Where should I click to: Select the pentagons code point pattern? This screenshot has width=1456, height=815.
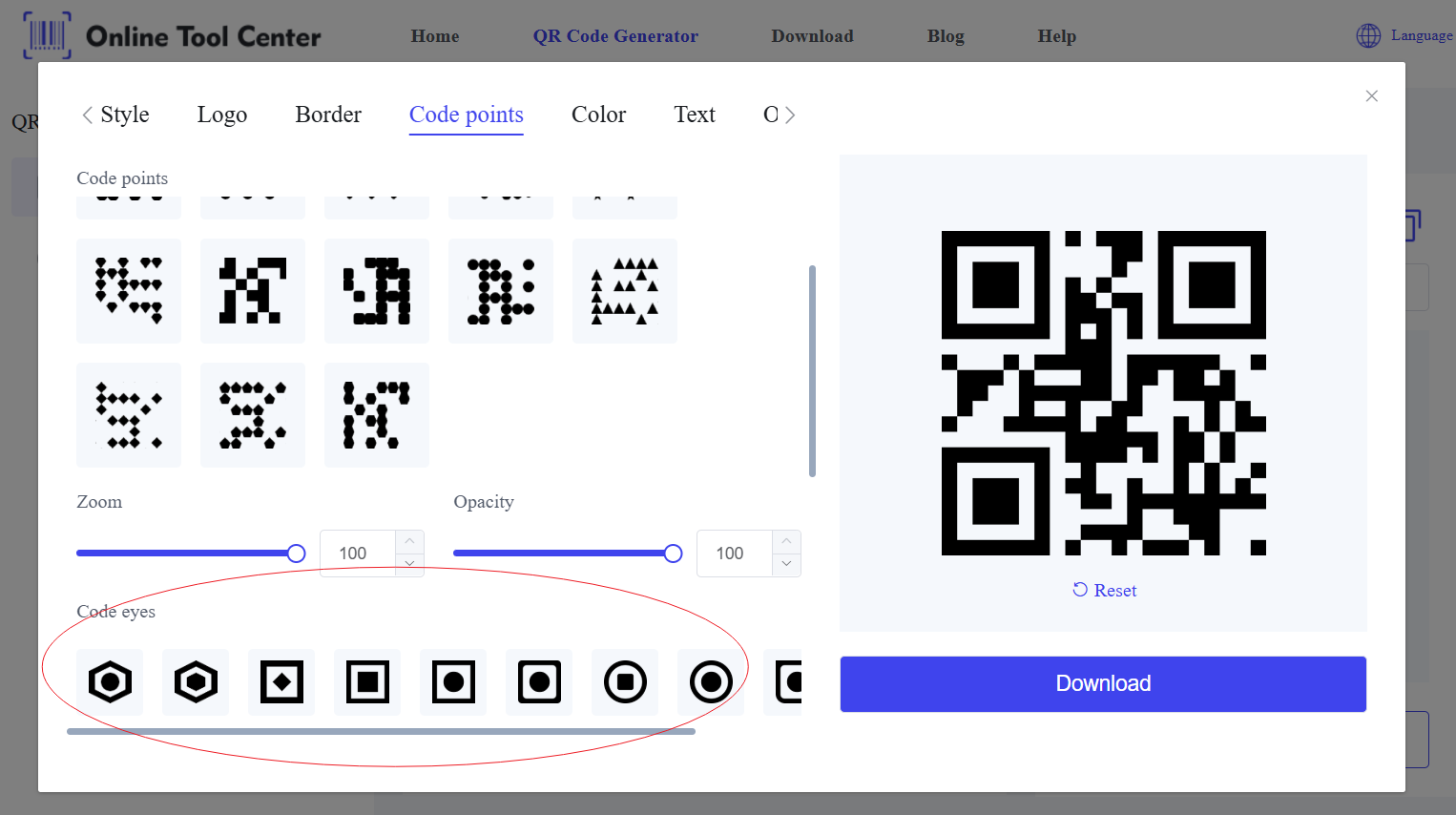coord(253,415)
